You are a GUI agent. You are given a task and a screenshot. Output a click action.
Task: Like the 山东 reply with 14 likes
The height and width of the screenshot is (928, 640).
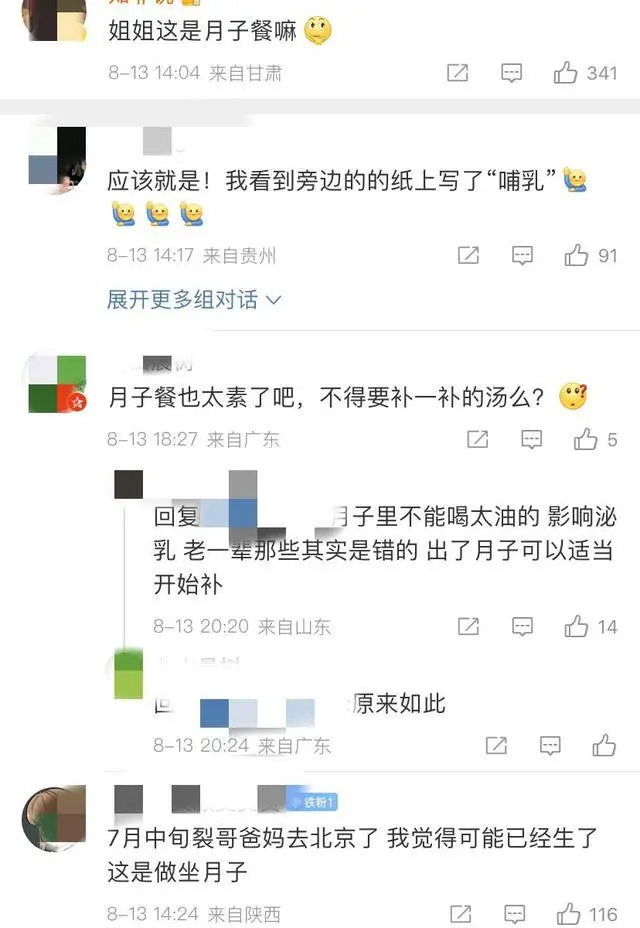click(x=576, y=626)
